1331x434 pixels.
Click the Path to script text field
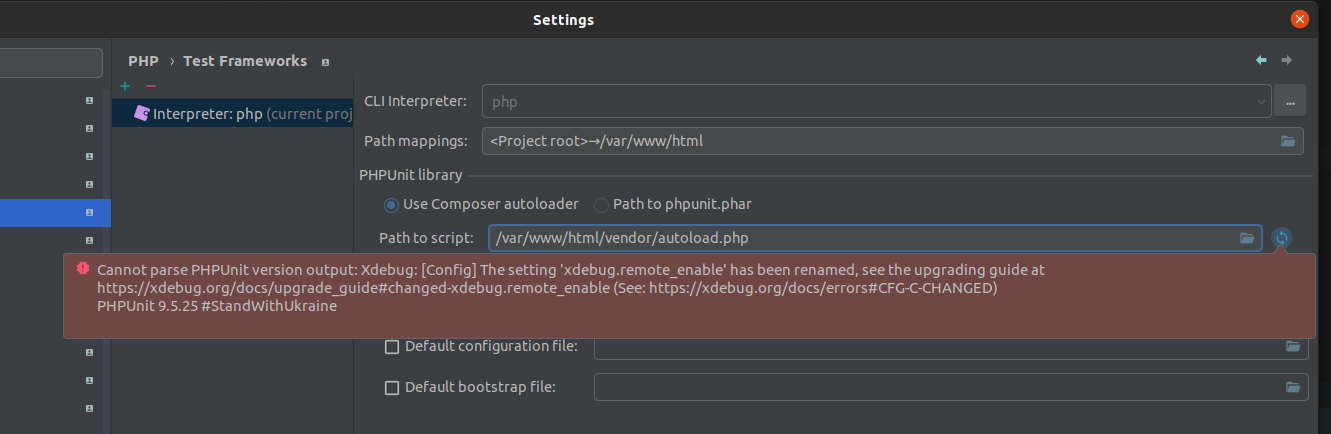(860, 238)
